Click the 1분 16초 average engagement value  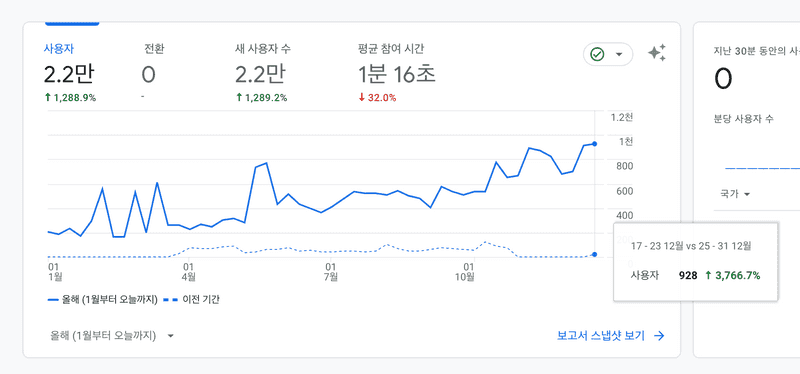[396, 75]
